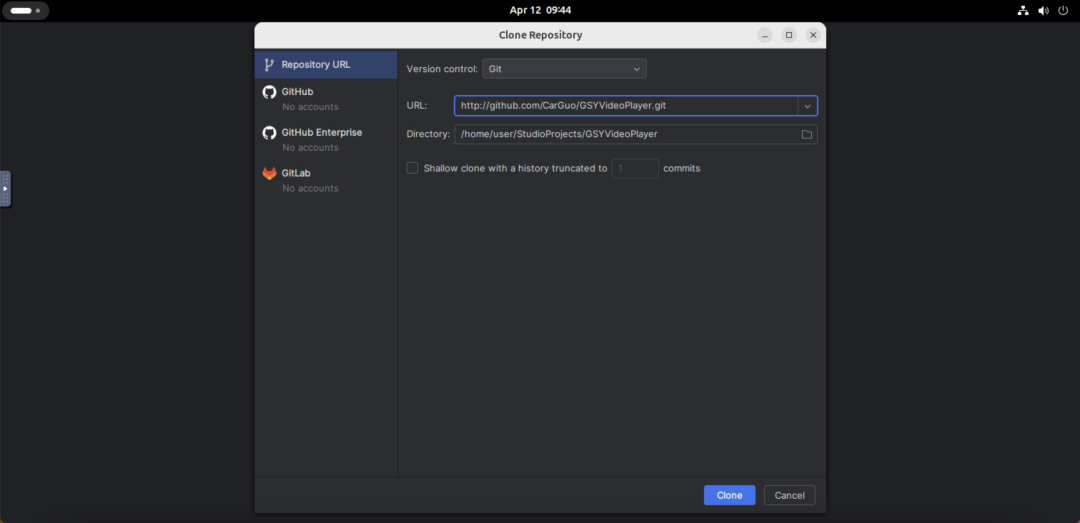Click the GitHub Enterprise octocat icon

[269, 132]
